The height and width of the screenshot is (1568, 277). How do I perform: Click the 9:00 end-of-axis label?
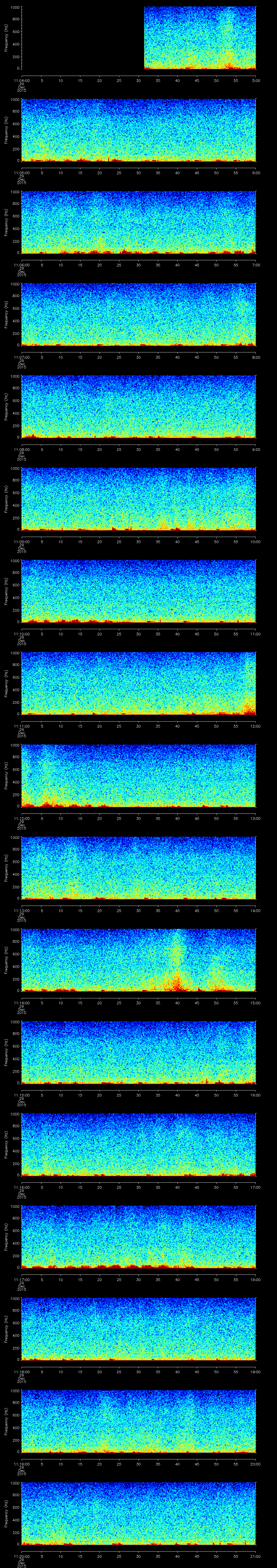(x=256, y=449)
